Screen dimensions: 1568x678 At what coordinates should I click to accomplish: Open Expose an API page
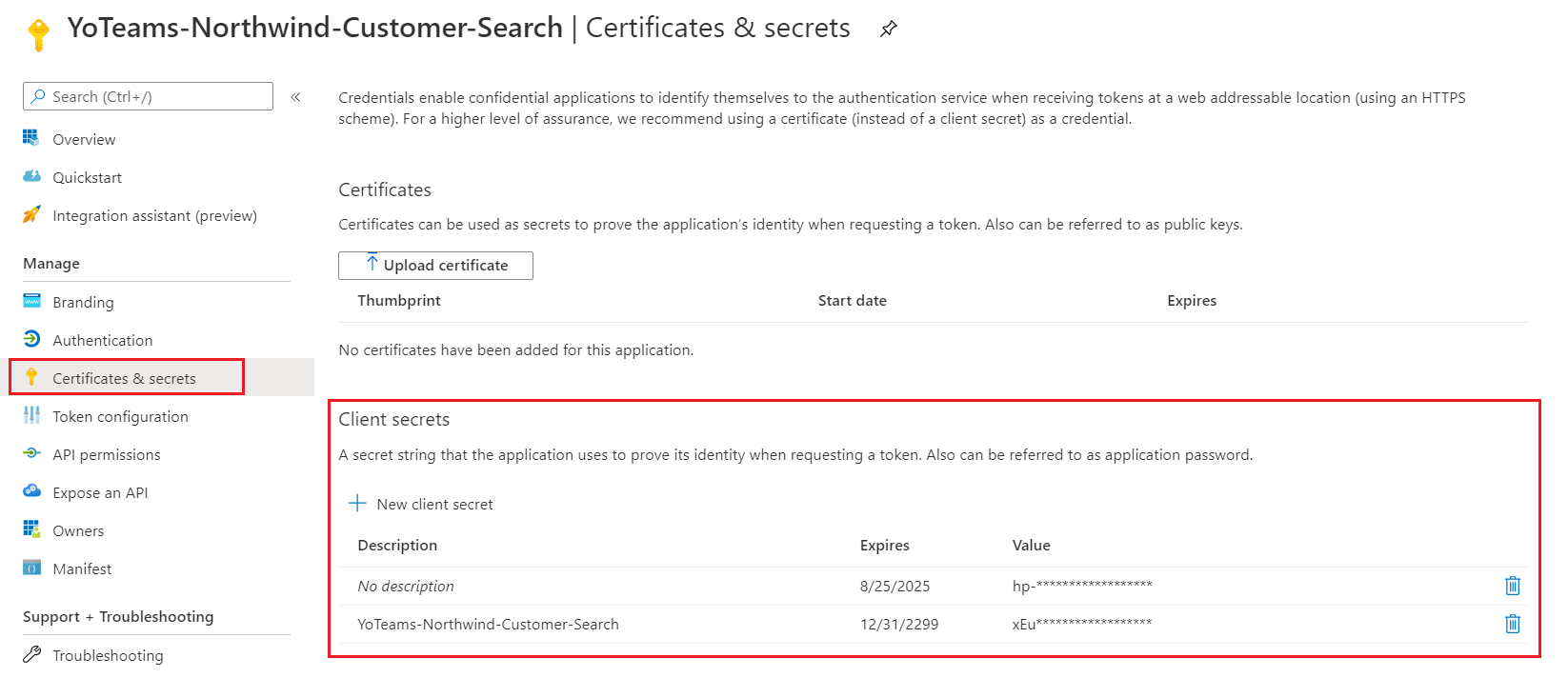[100, 493]
